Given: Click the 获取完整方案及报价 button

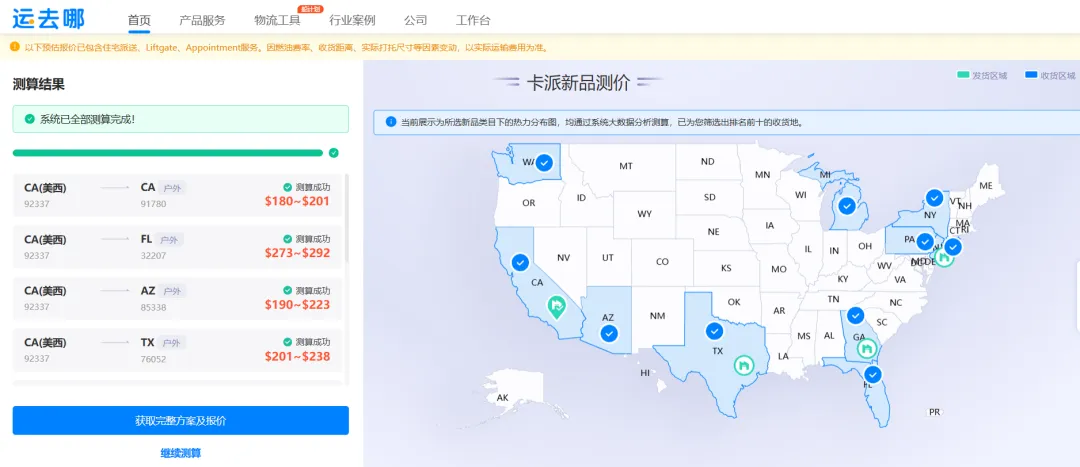Looking at the screenshot, I should pos(180,420).
